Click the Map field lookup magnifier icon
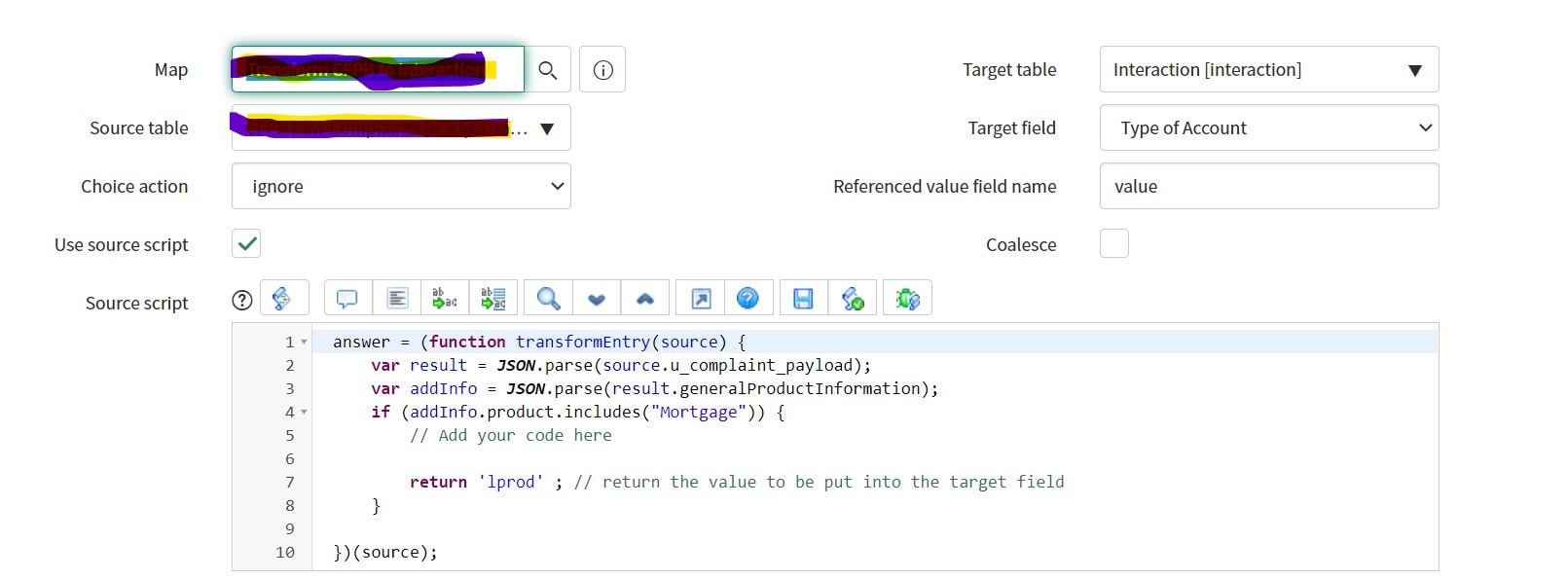 coord(548,70)
